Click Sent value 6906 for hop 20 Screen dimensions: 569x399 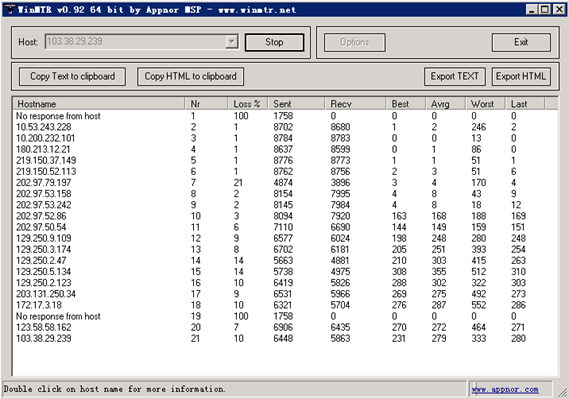pyautogui.click(x=283, y=328)
